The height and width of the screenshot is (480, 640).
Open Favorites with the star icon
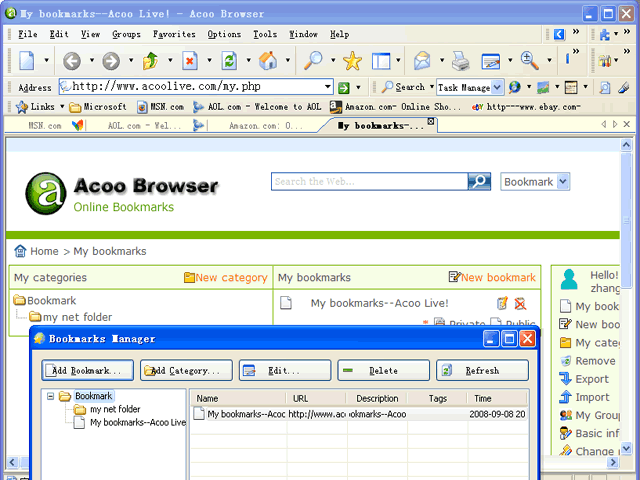[x=352, y=61]
